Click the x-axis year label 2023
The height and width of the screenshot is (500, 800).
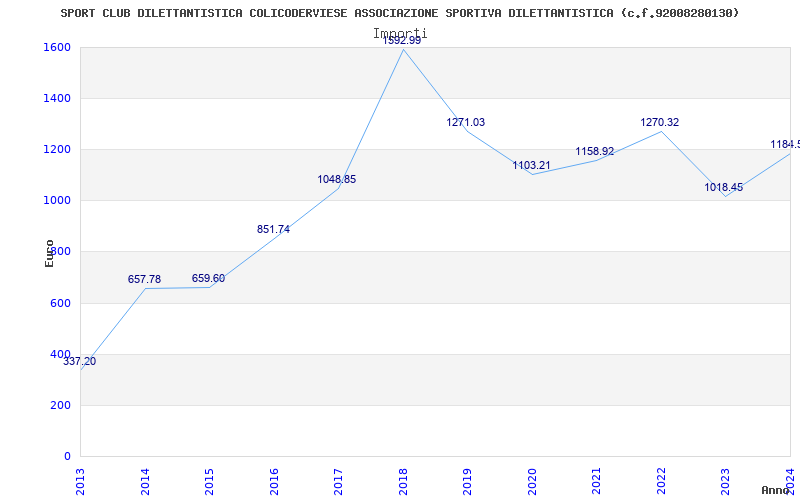click(726, 481)
